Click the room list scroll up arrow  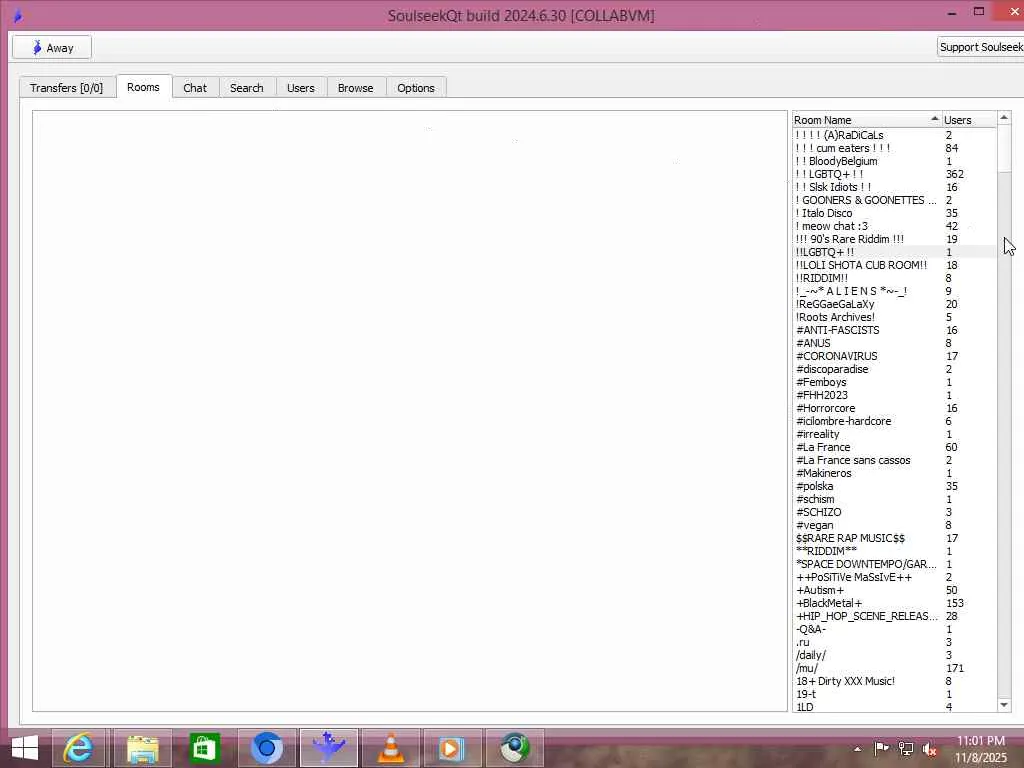pyautogui.click(x=1004, y=118)
